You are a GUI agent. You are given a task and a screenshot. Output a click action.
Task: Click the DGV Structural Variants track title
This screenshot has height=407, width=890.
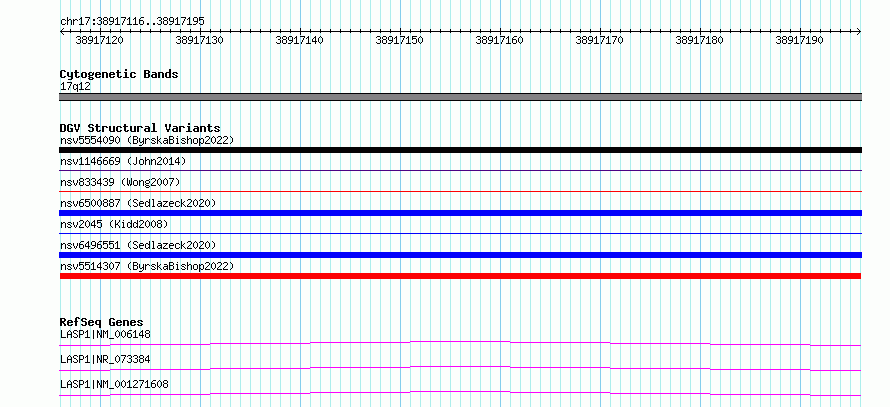140,128
